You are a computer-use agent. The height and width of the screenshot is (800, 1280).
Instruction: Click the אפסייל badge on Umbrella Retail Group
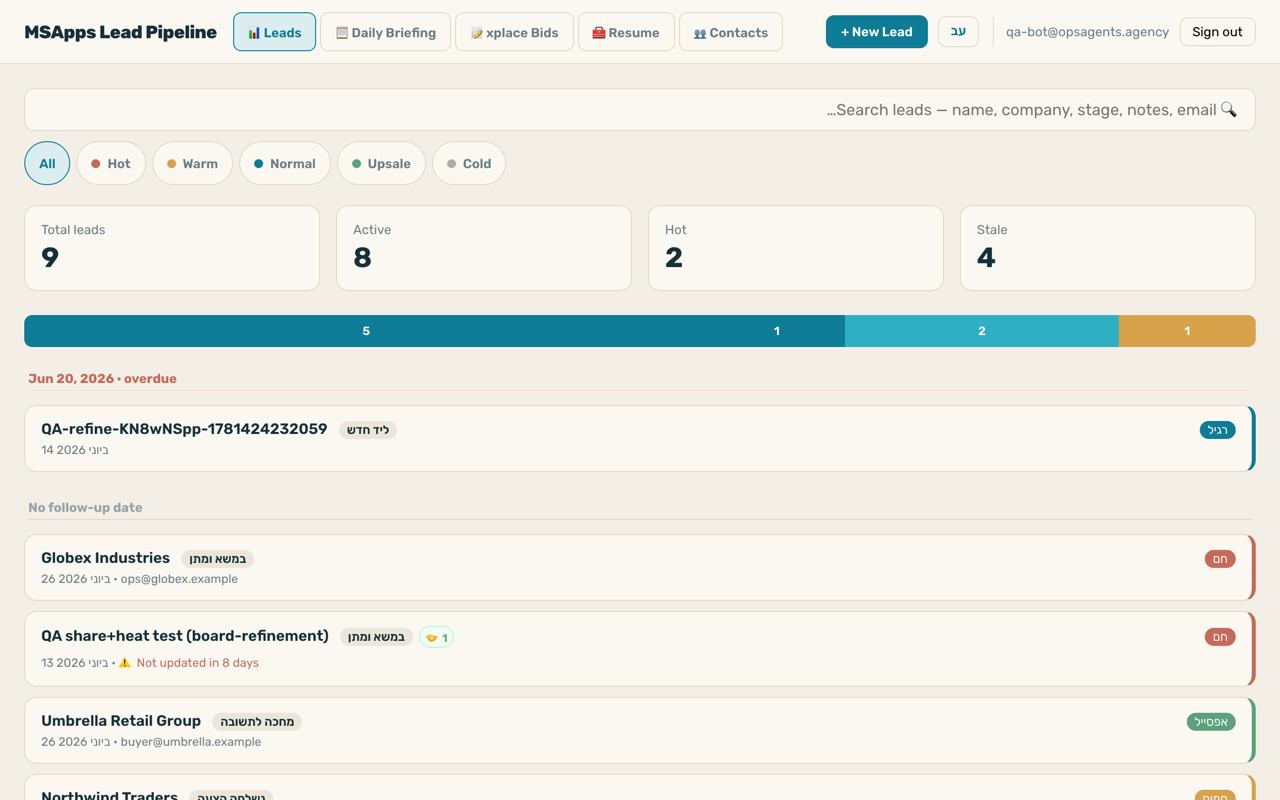click(1211, 722)
